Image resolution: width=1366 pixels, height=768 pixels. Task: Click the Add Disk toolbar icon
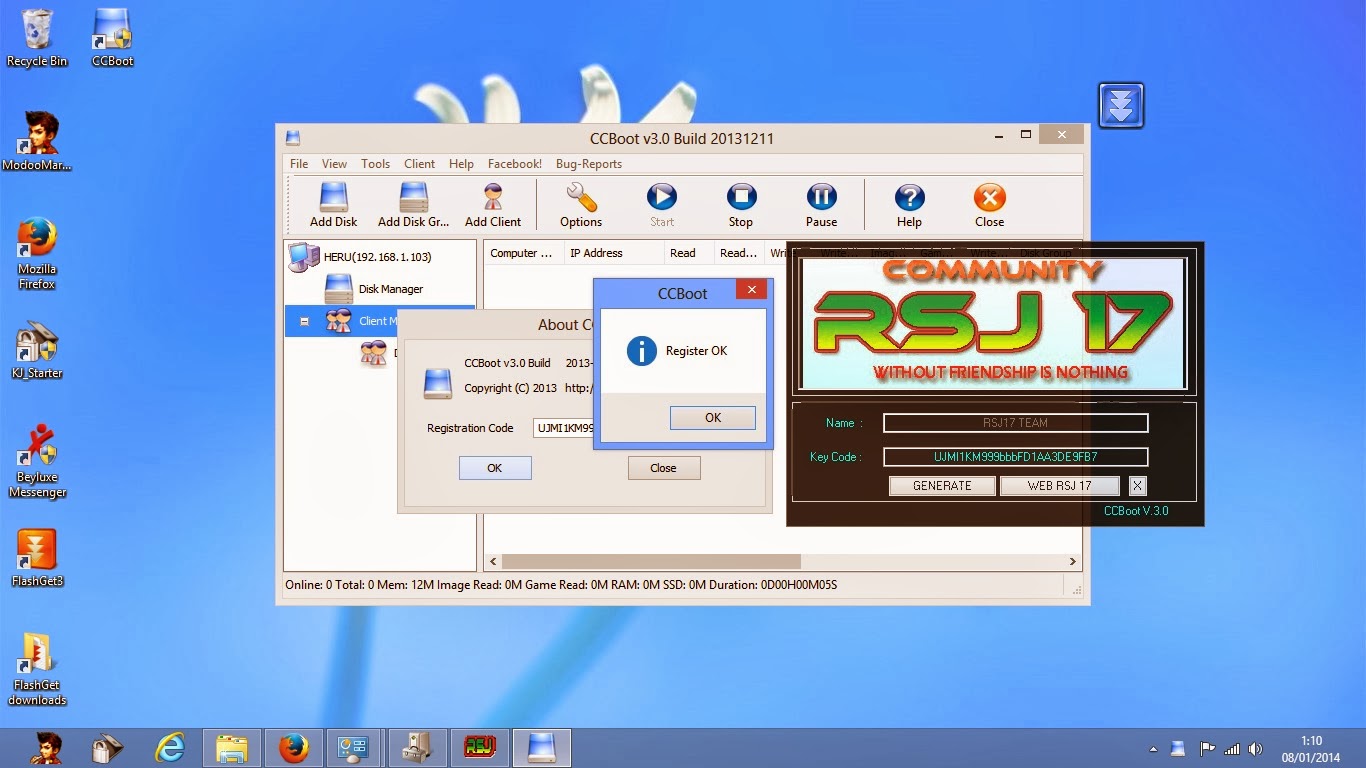pyautogui.click(x=333, y=205)
